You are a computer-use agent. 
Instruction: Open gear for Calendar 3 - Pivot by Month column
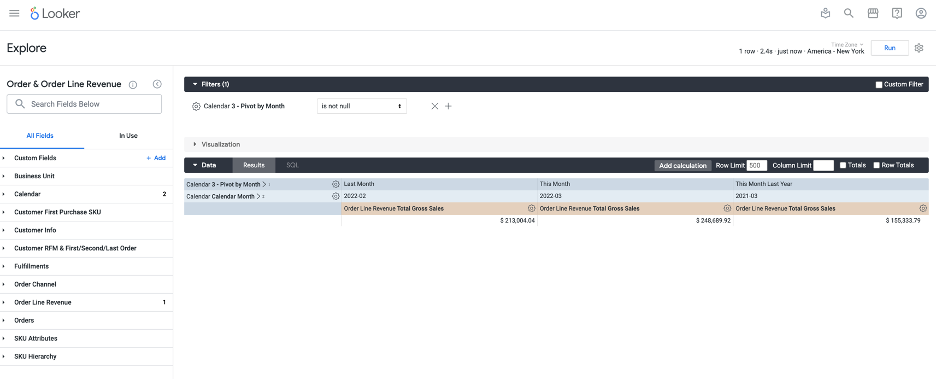pyautogui.click(x=335, y=184)
